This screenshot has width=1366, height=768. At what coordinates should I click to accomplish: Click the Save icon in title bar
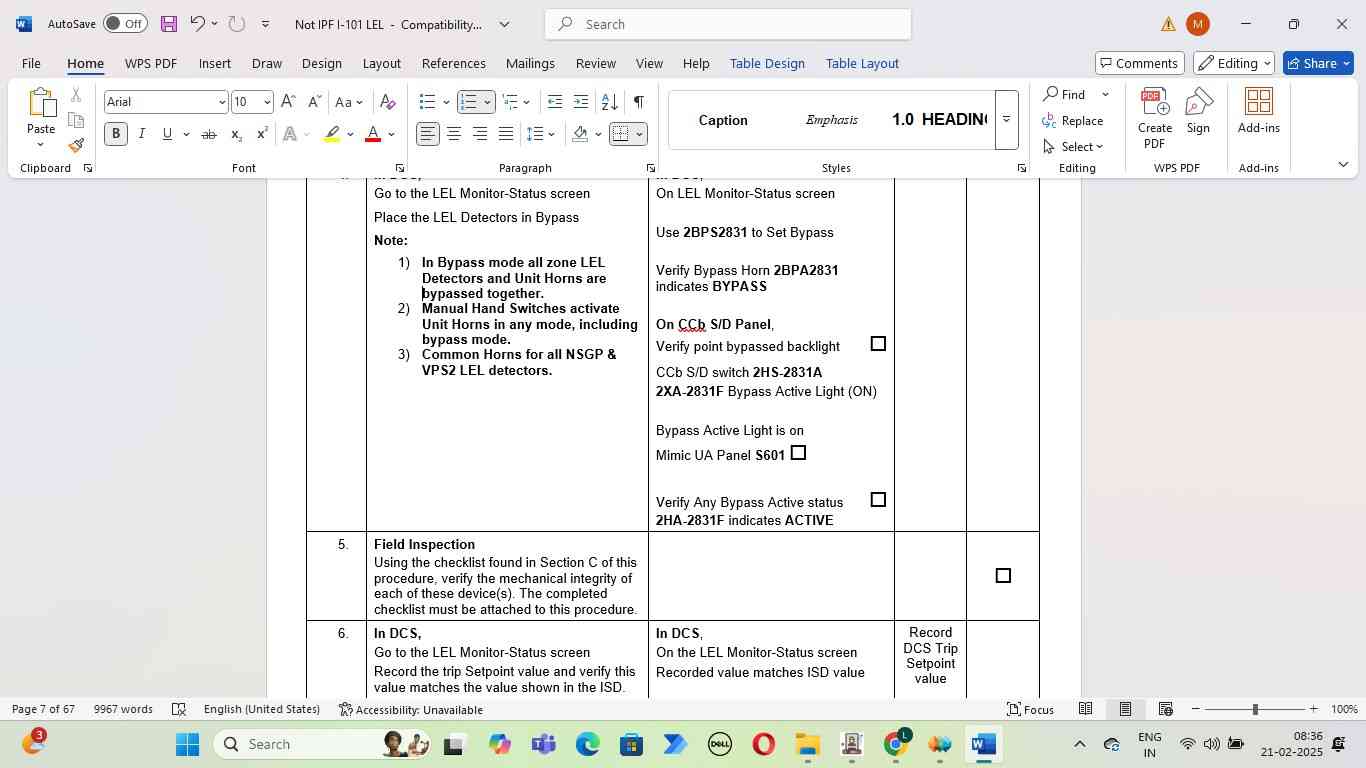pos(169,24)
